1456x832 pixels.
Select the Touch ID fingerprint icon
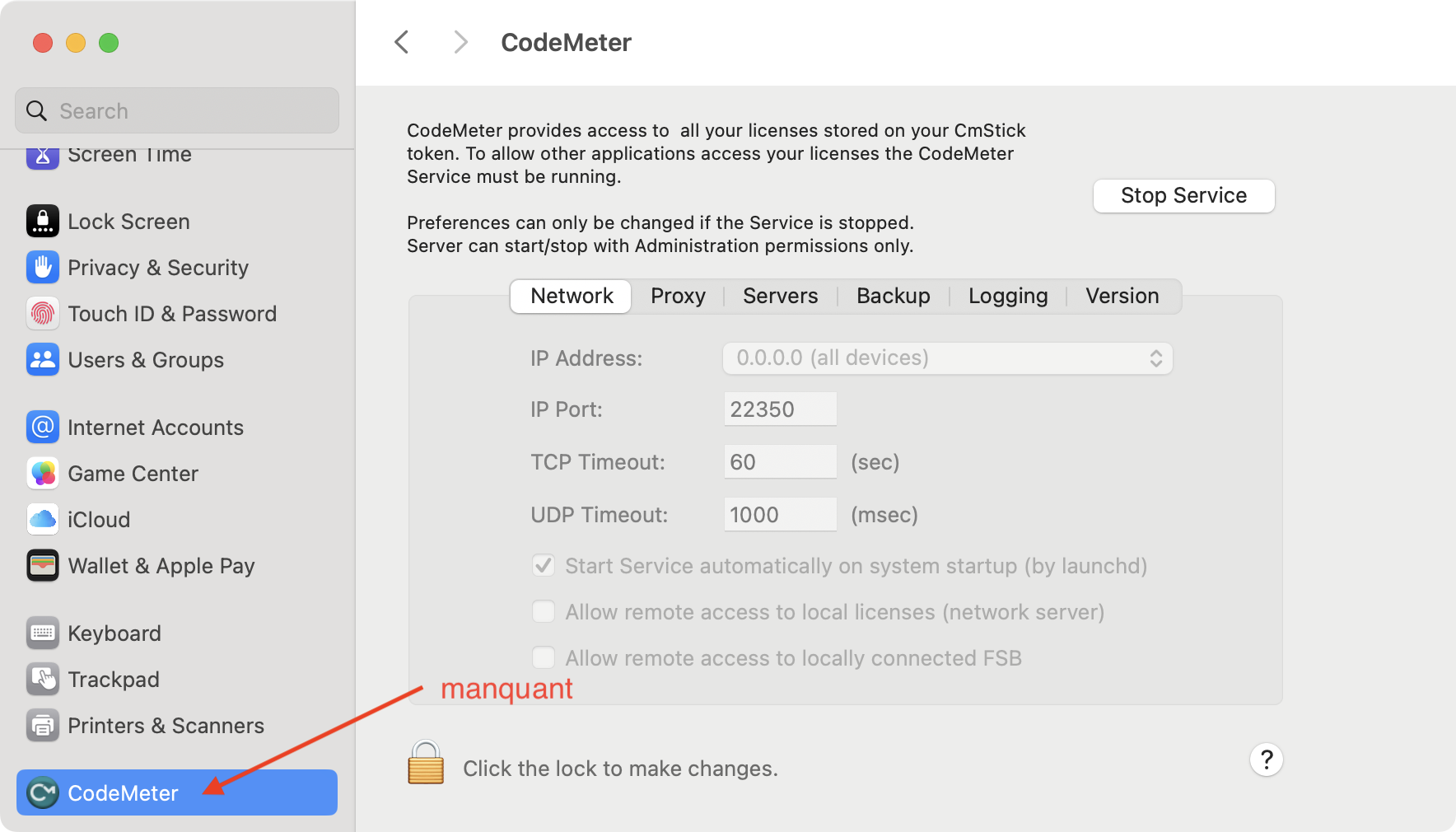(43, 314)
